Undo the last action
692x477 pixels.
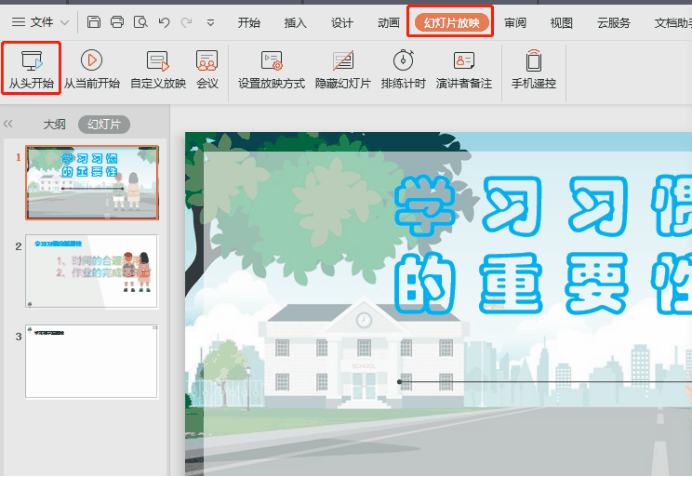coord(164,23)
